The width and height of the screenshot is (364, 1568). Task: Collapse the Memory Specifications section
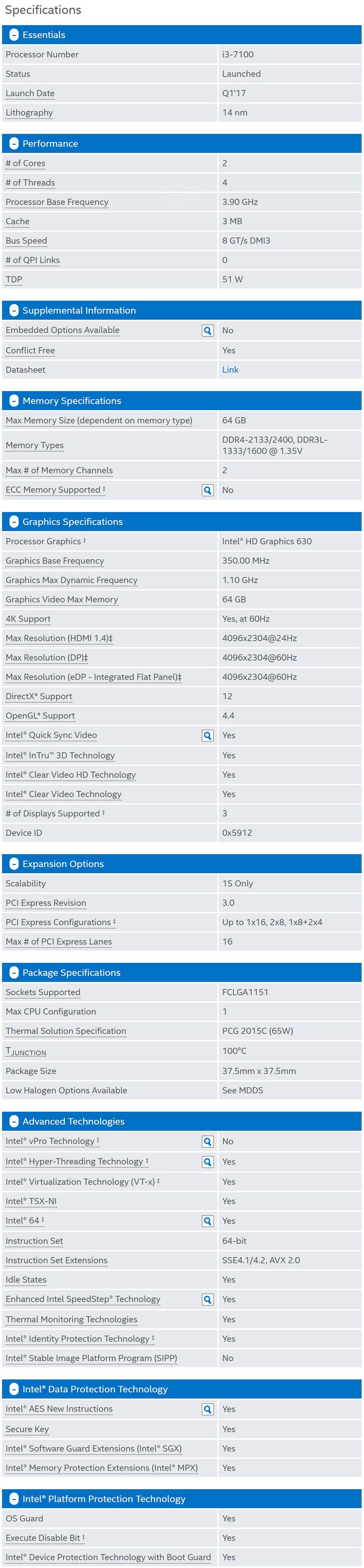pyautogui.click(x=14, y=400)
